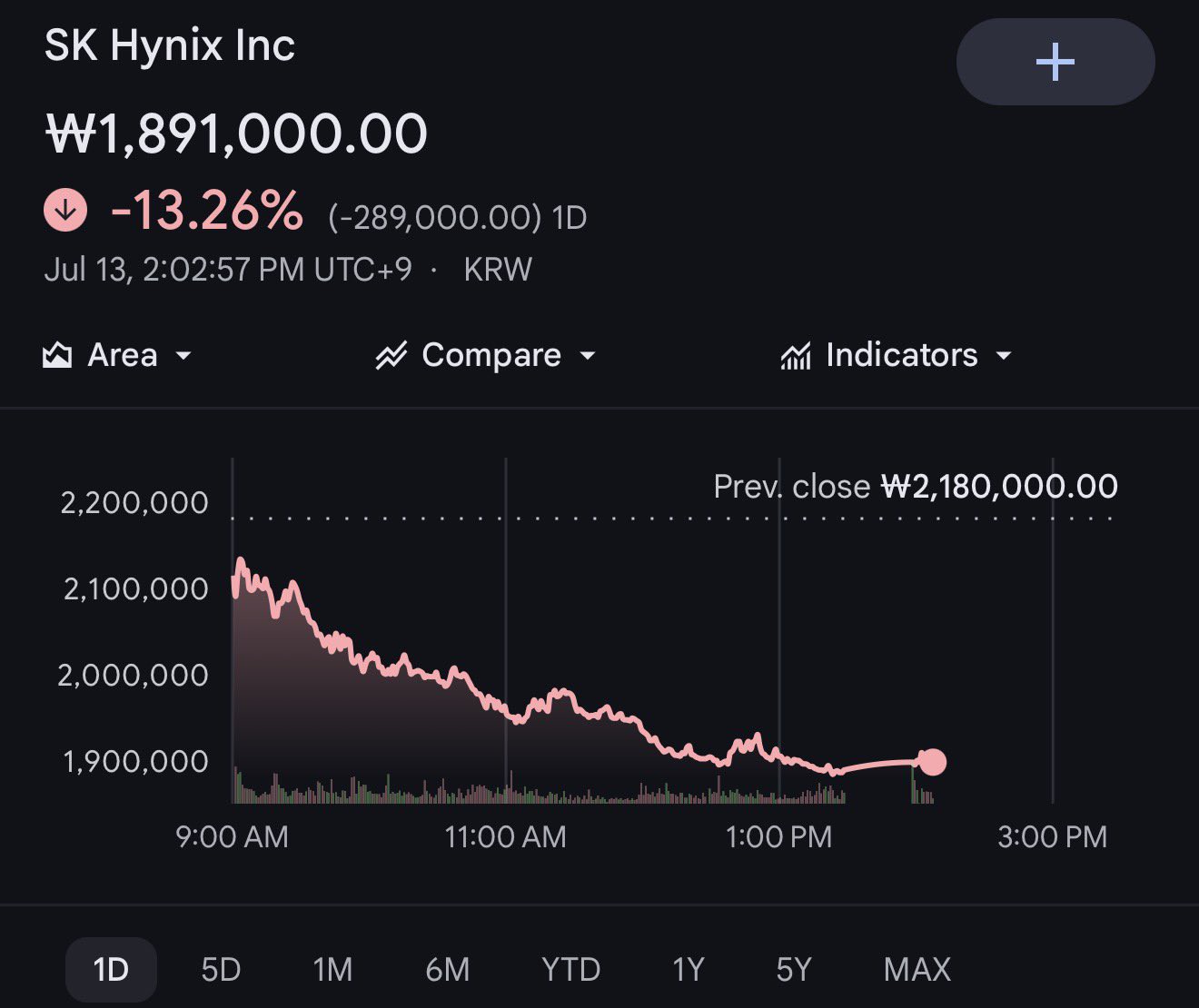Click the -13.26% change percentage
The image size is (1199, 1008).
click(206, 211)
